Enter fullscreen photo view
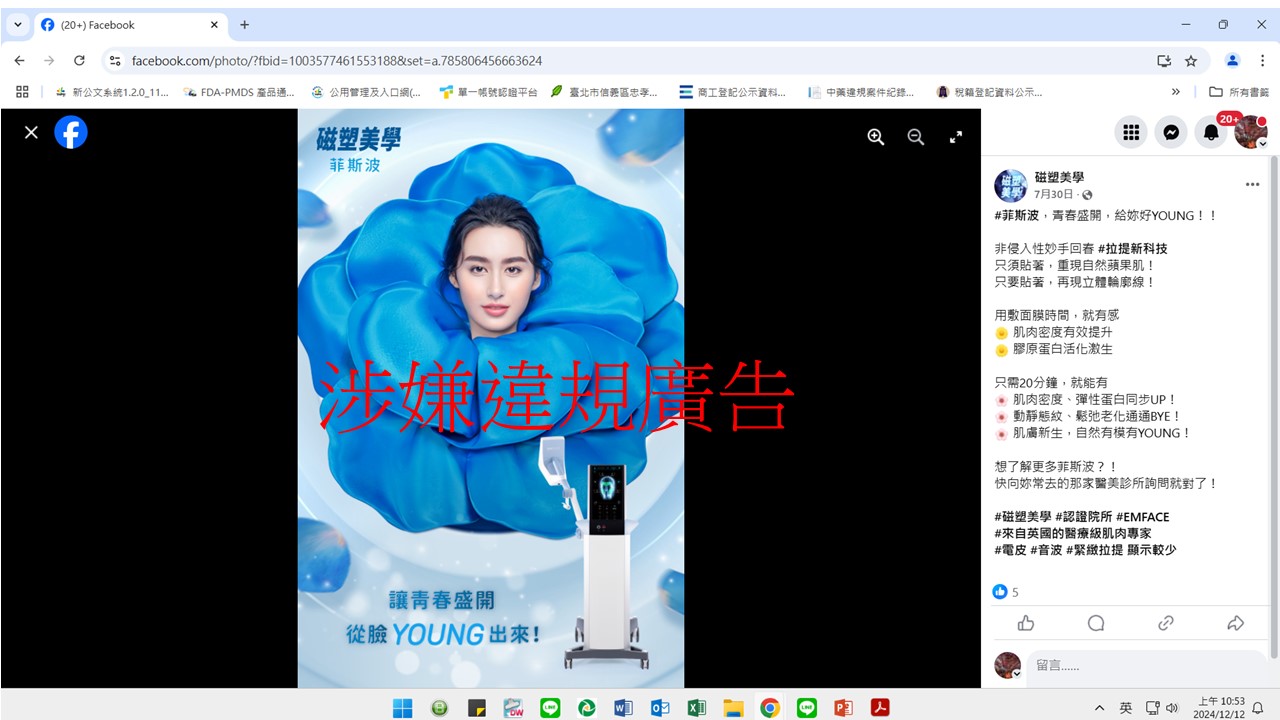The image size is (1280, 720). pos(956,137)
